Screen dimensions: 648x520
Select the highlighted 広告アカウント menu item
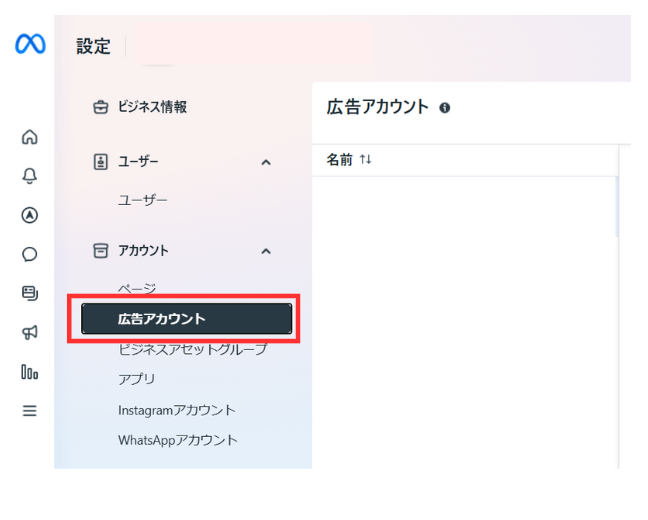pyautogui.click(x=186, y=319)
